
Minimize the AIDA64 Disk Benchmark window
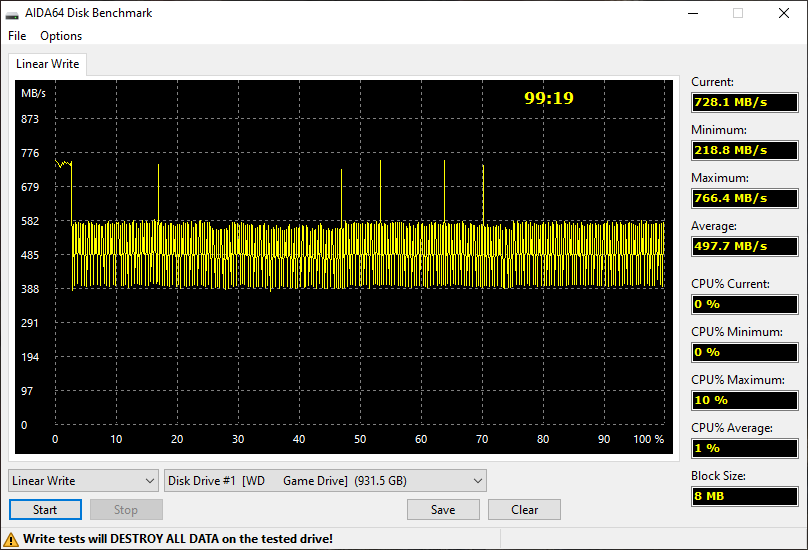(x=693, y=13)
